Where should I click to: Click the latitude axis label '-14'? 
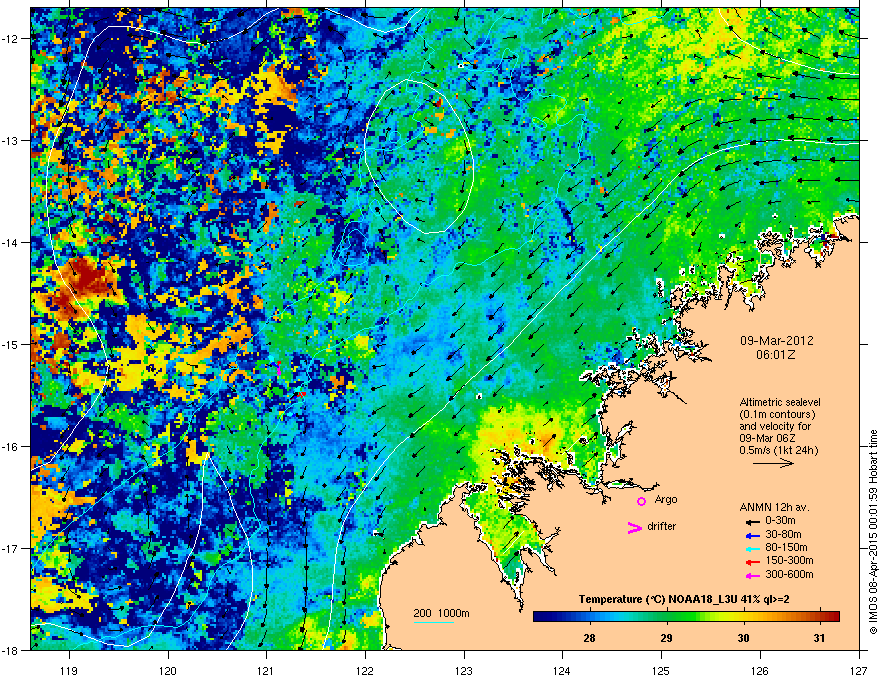pyautogui.click(x=11, y=242)
